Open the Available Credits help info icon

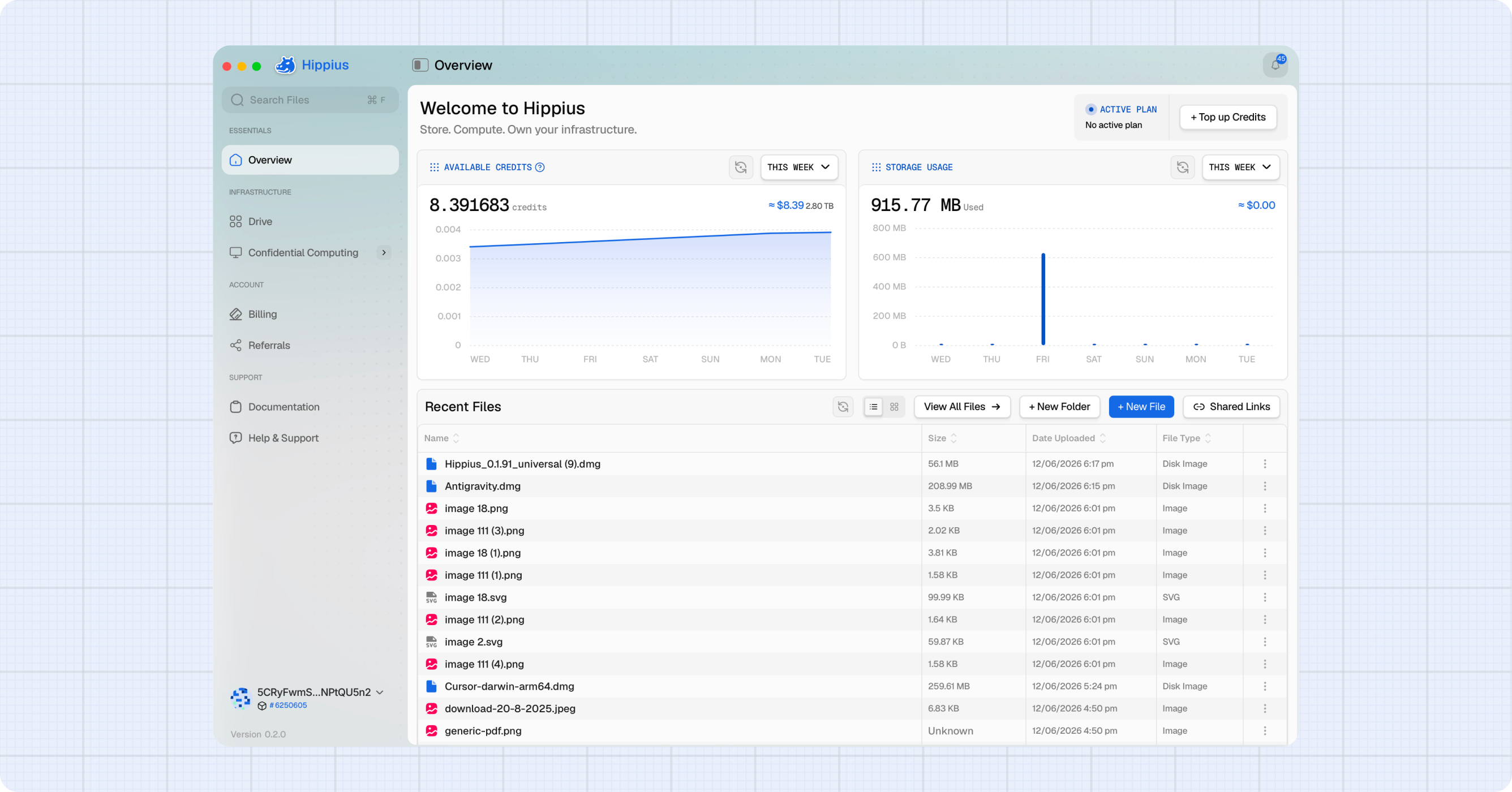pyautogui.click(x=540, y=167)
